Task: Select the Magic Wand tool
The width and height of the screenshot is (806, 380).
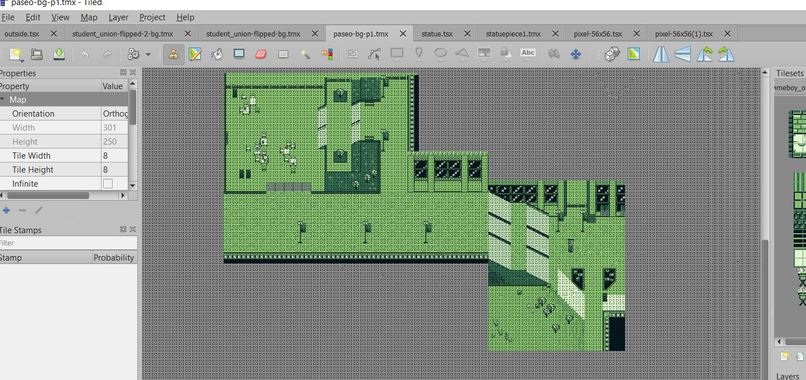Action: [x=305, y=54]
